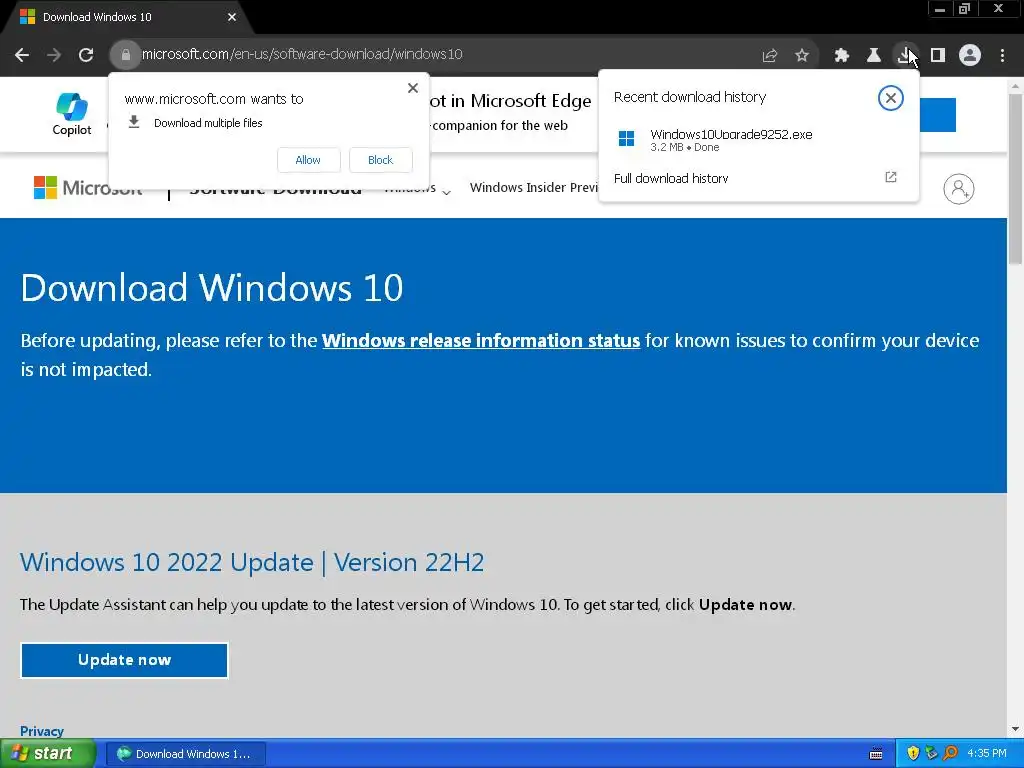Screen dimensions: 1024x768
Task: Go back to the previous page
Action: (x=22, y=55)
